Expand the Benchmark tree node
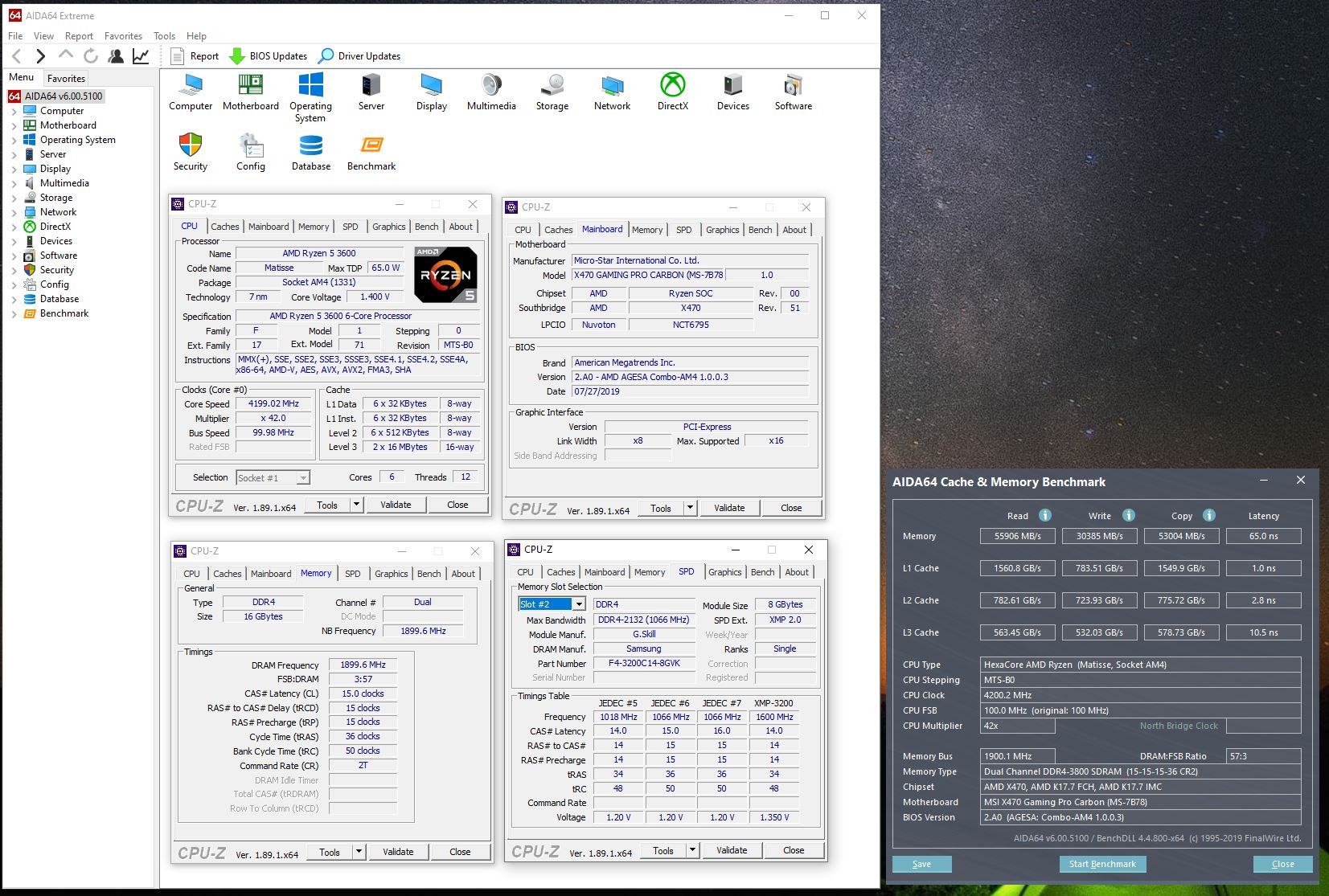Image resolution: width=1329 pixels, height=896 pixels. click(x=14, y=313)
